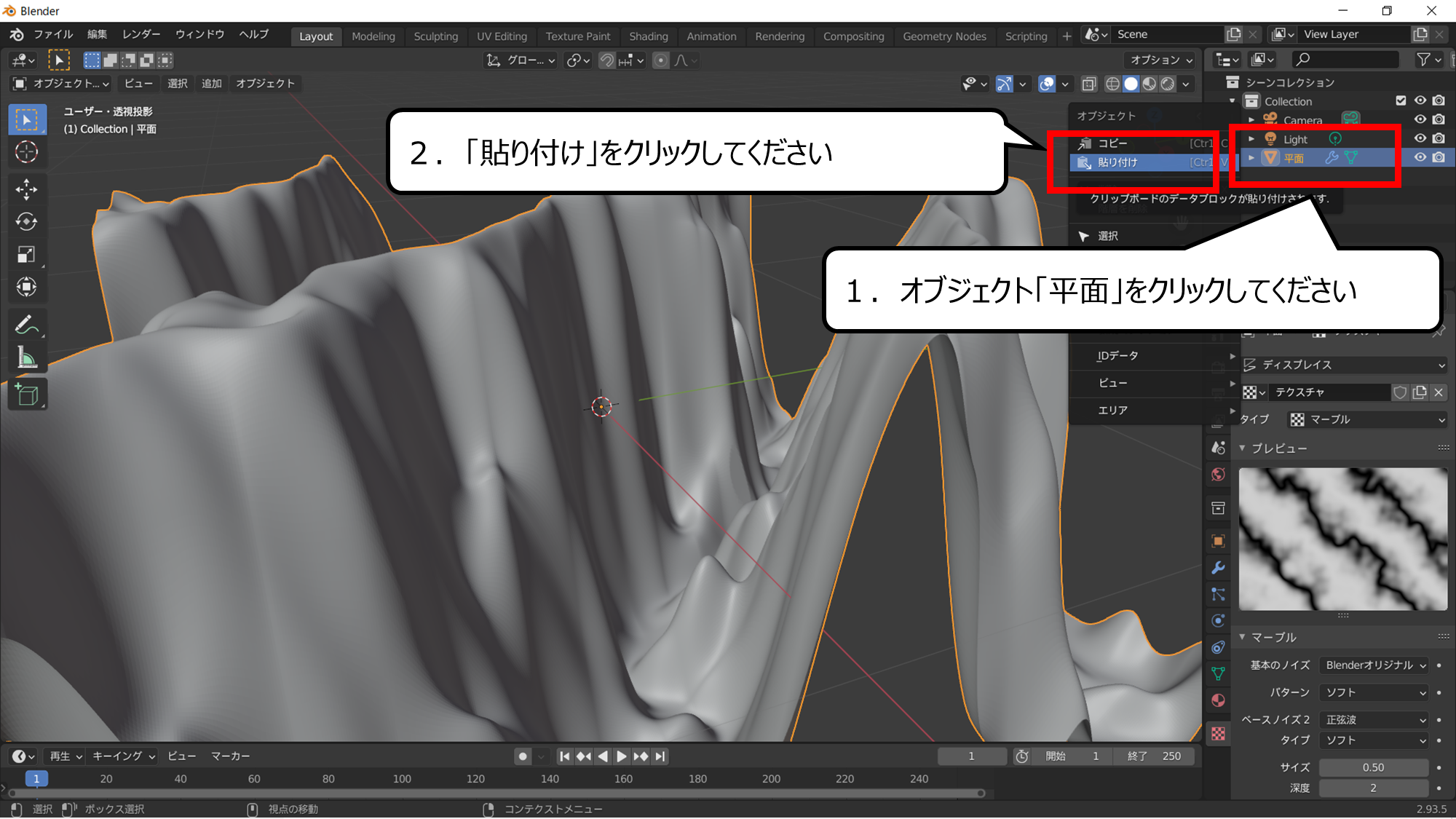Play the animation forward

[621, 756]
